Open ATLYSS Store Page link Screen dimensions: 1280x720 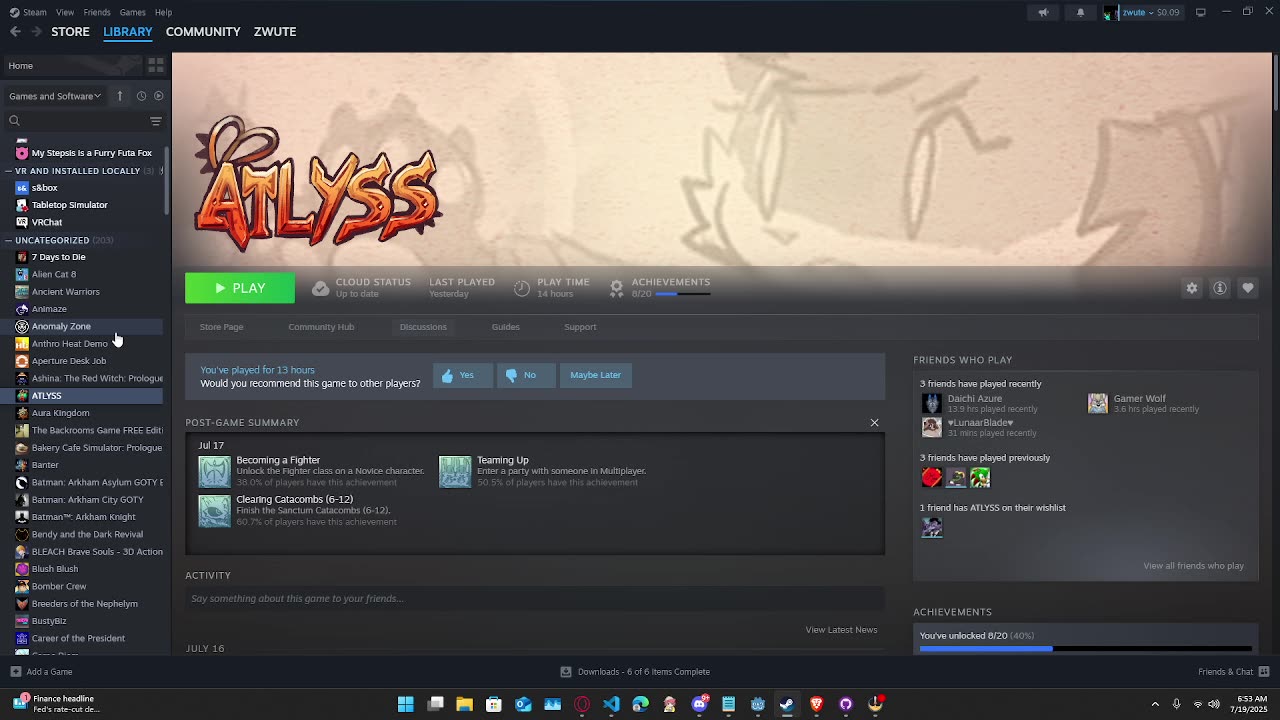[221, 327]
